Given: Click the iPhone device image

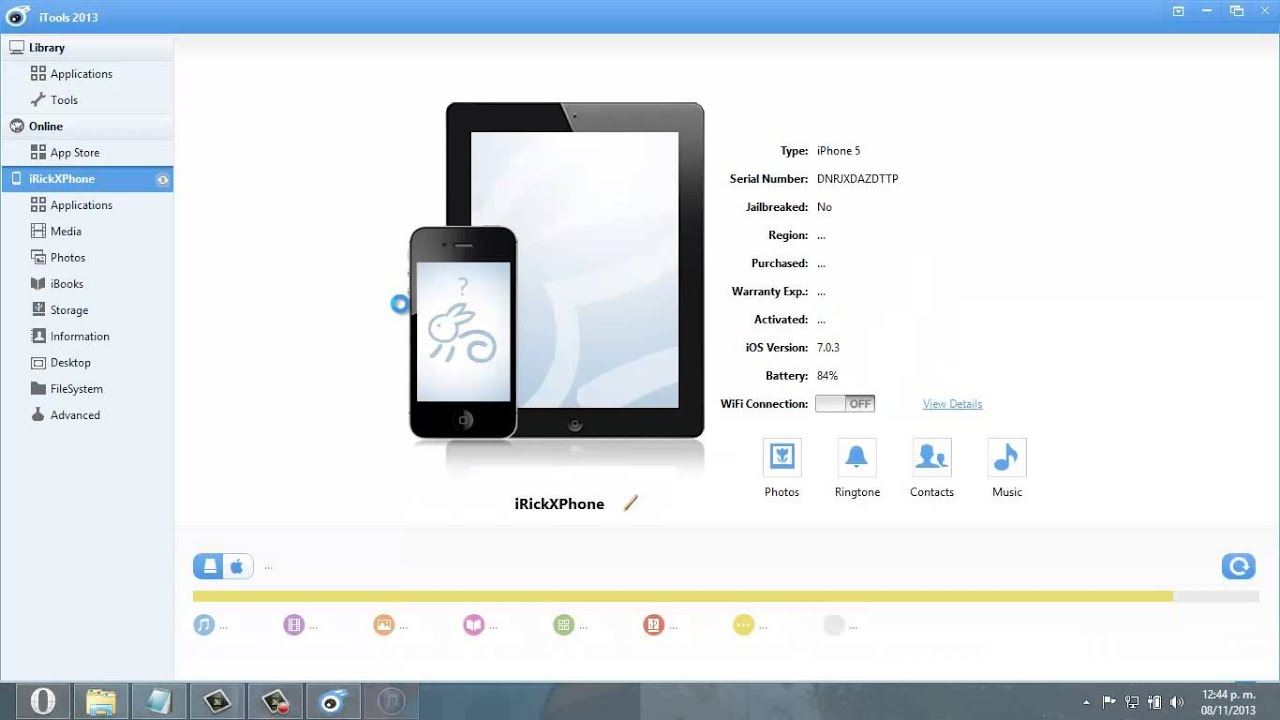Looking at the screenshot, I should pos(463,332).
